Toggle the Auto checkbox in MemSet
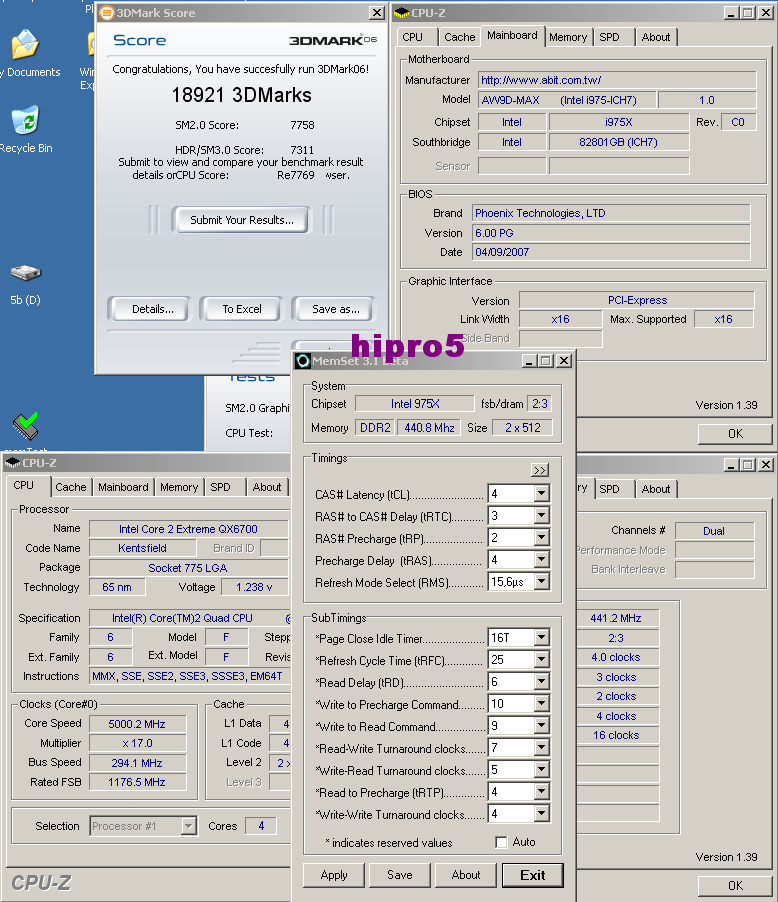778x902 pixels. (501, 842)
